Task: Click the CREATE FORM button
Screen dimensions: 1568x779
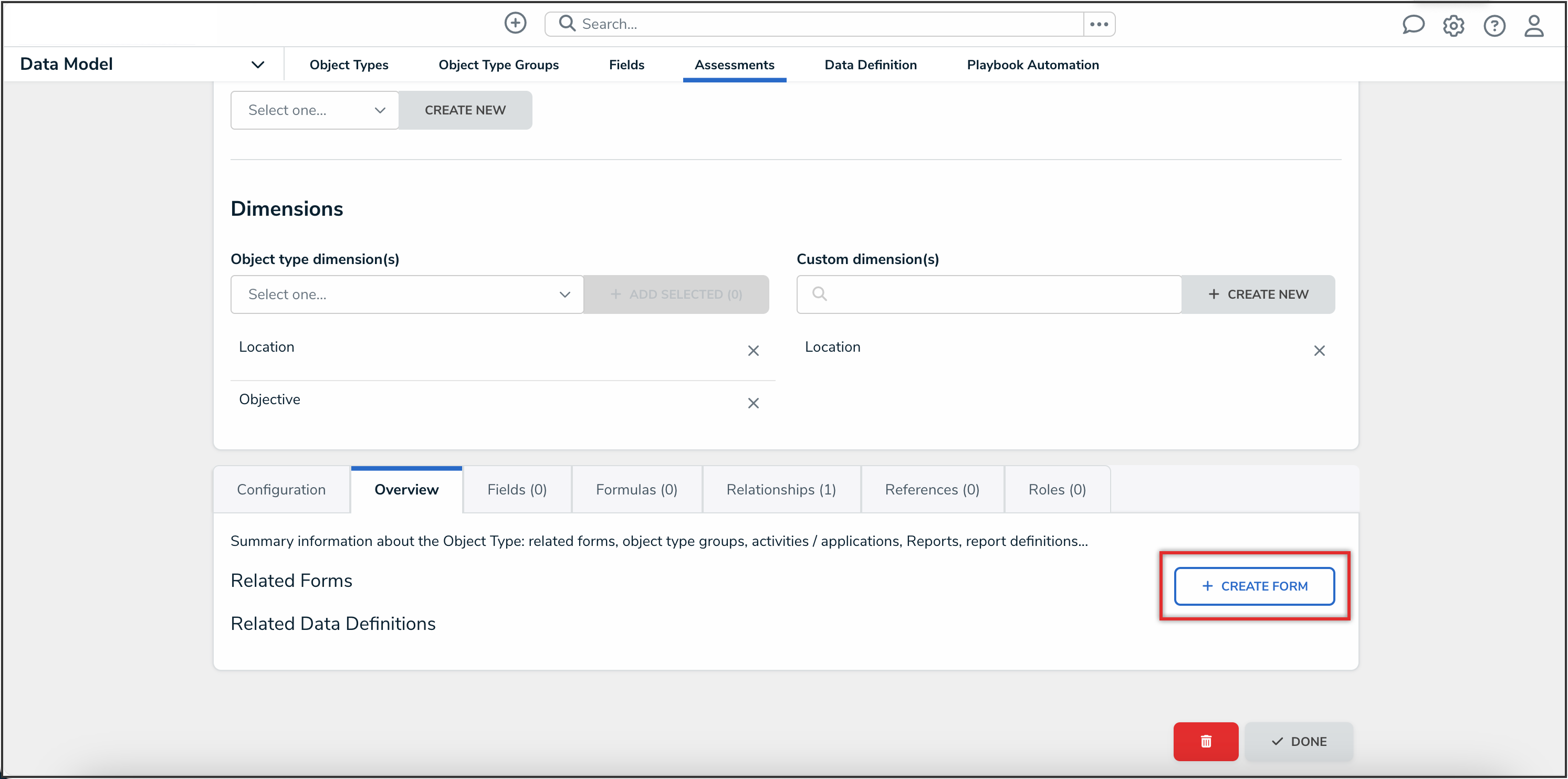Action: pos(1254,585)
